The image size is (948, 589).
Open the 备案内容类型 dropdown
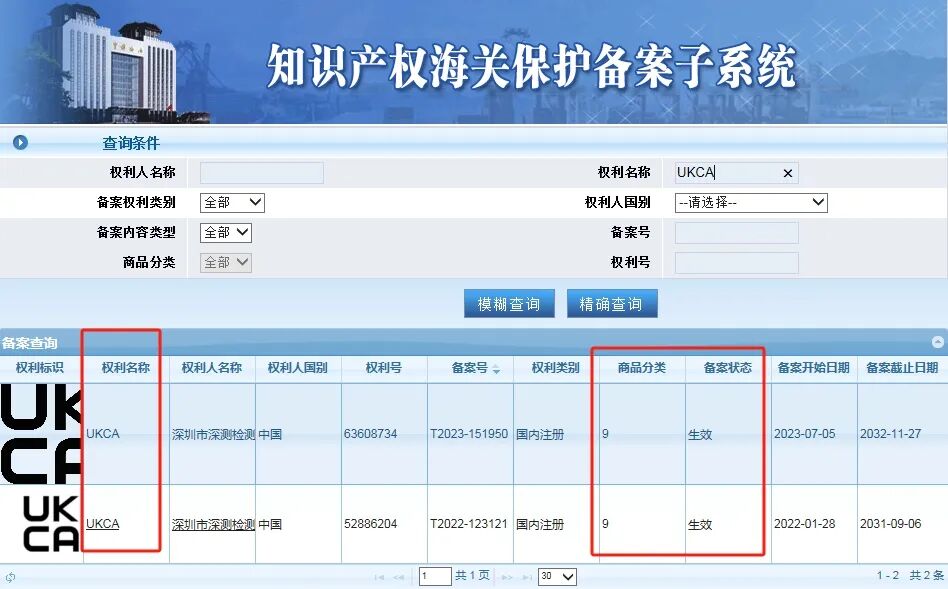coord(226,232)
